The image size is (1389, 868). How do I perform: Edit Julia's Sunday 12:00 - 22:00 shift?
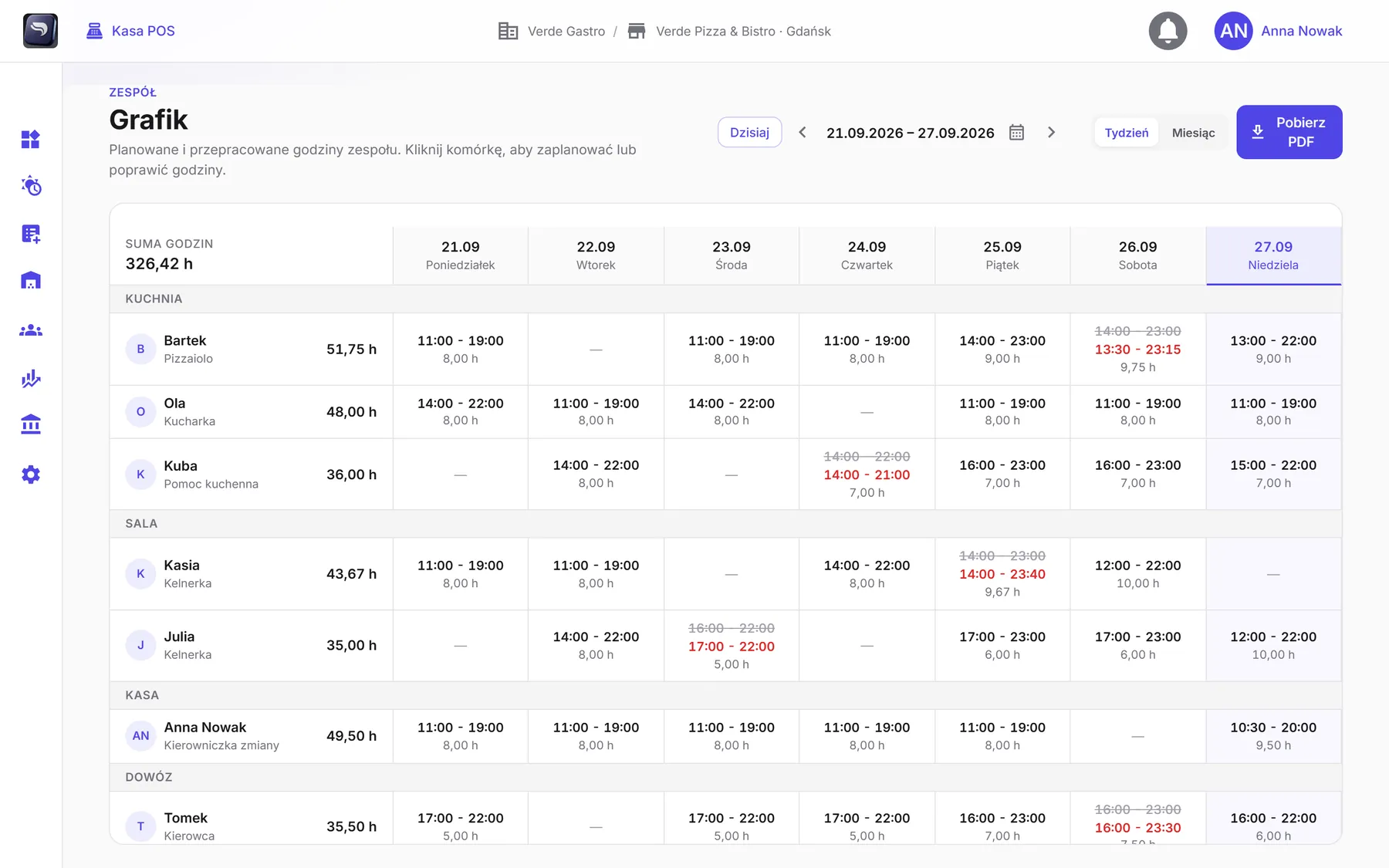(x=1273, y=646)
